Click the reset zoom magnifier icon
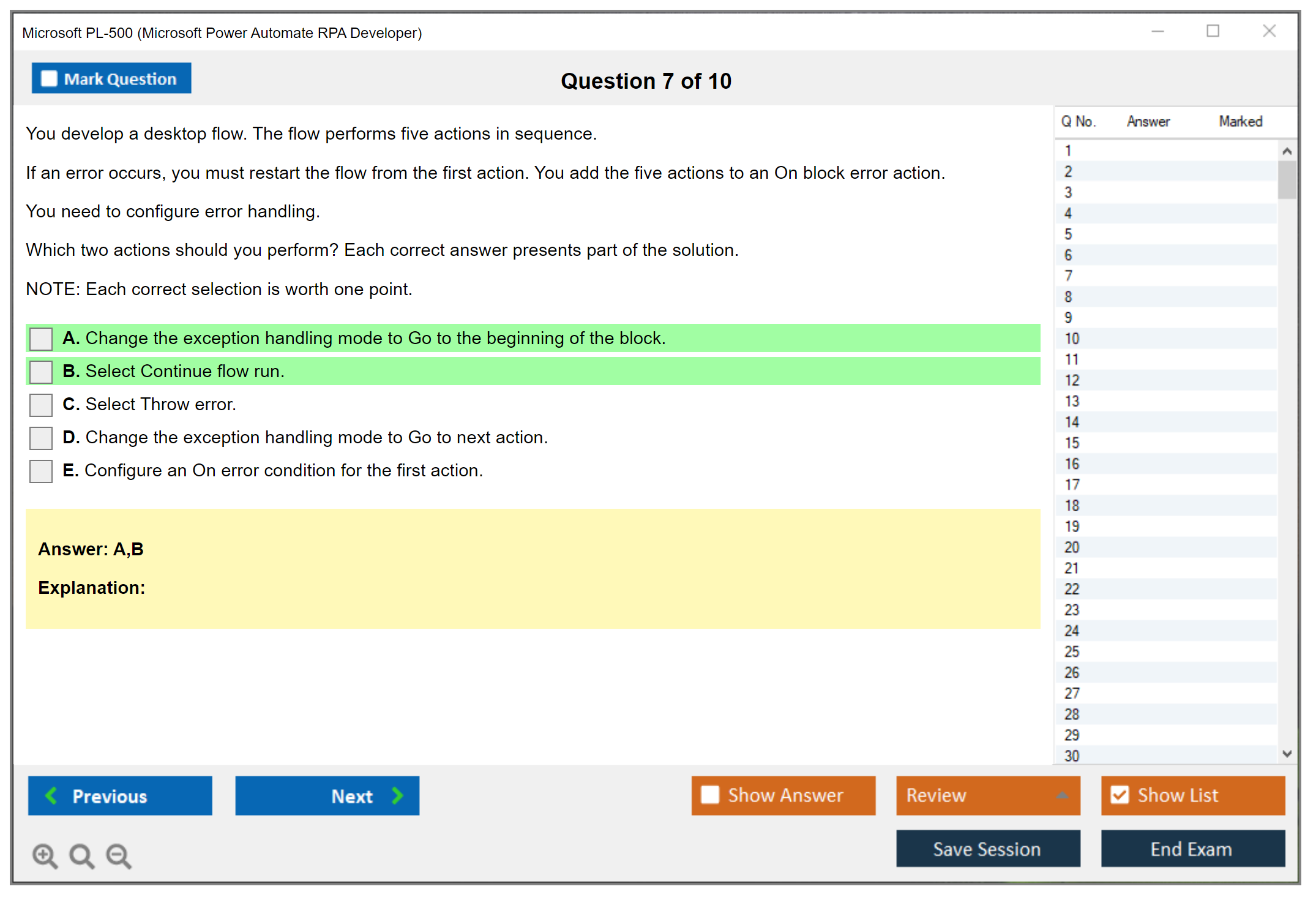Screen dimensions: 1316x900 point(81,855)
